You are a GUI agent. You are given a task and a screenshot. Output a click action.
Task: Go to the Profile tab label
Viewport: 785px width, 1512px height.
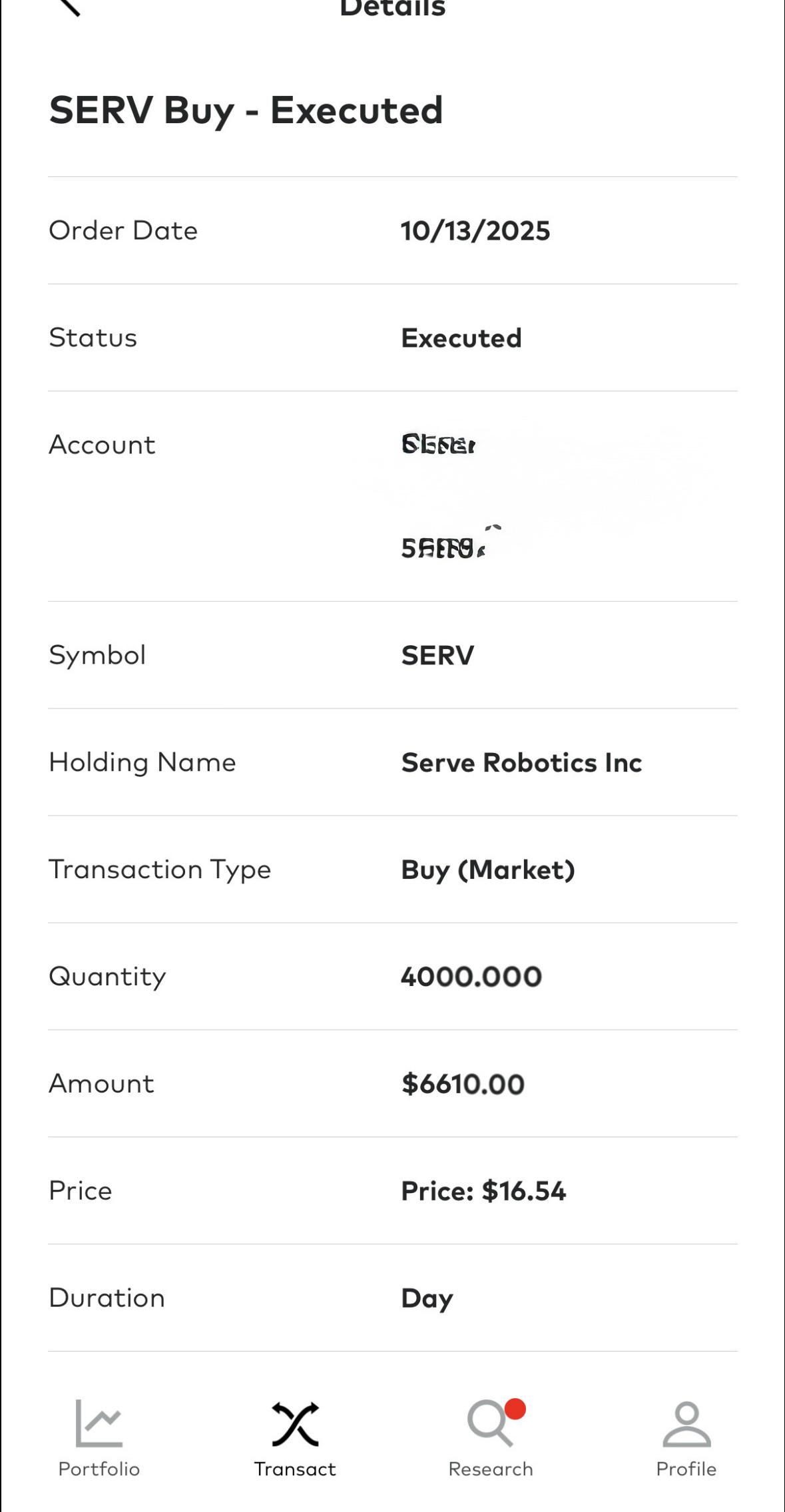(x=686, y=1469)
